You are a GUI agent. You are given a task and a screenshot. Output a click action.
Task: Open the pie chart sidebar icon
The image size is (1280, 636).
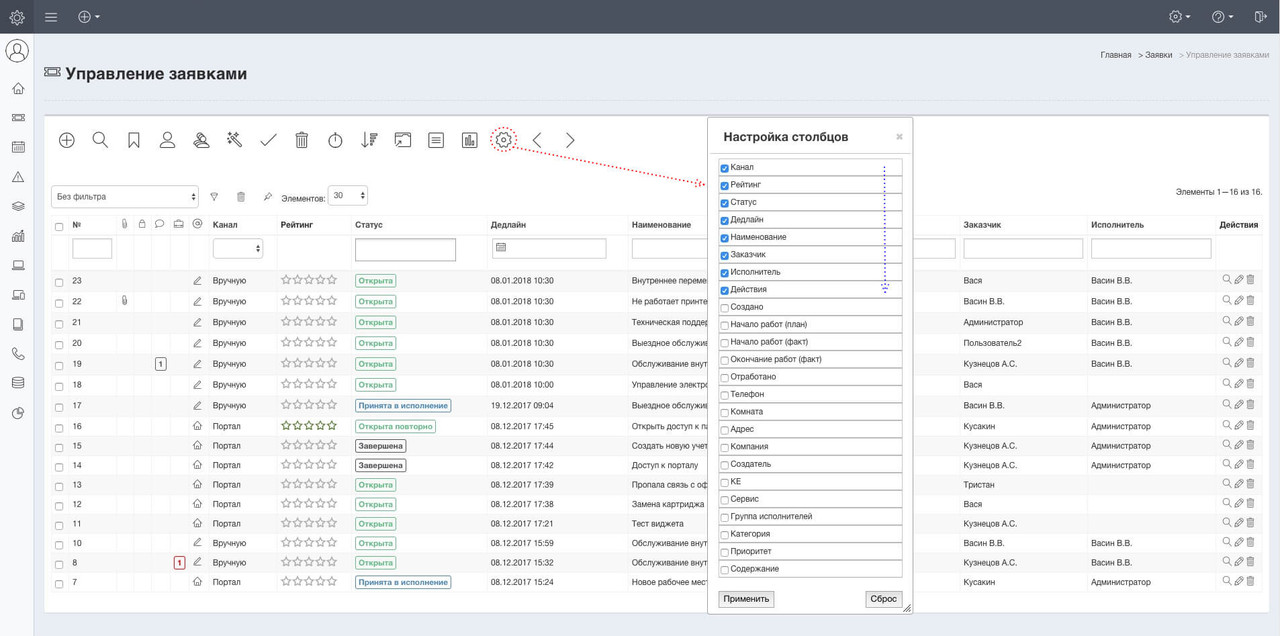pyautogui.click(x=18, y=413)
